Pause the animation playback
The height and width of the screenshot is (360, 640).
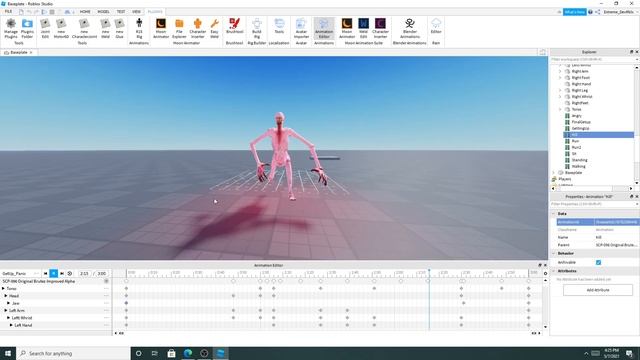click(x=53, y=273)
